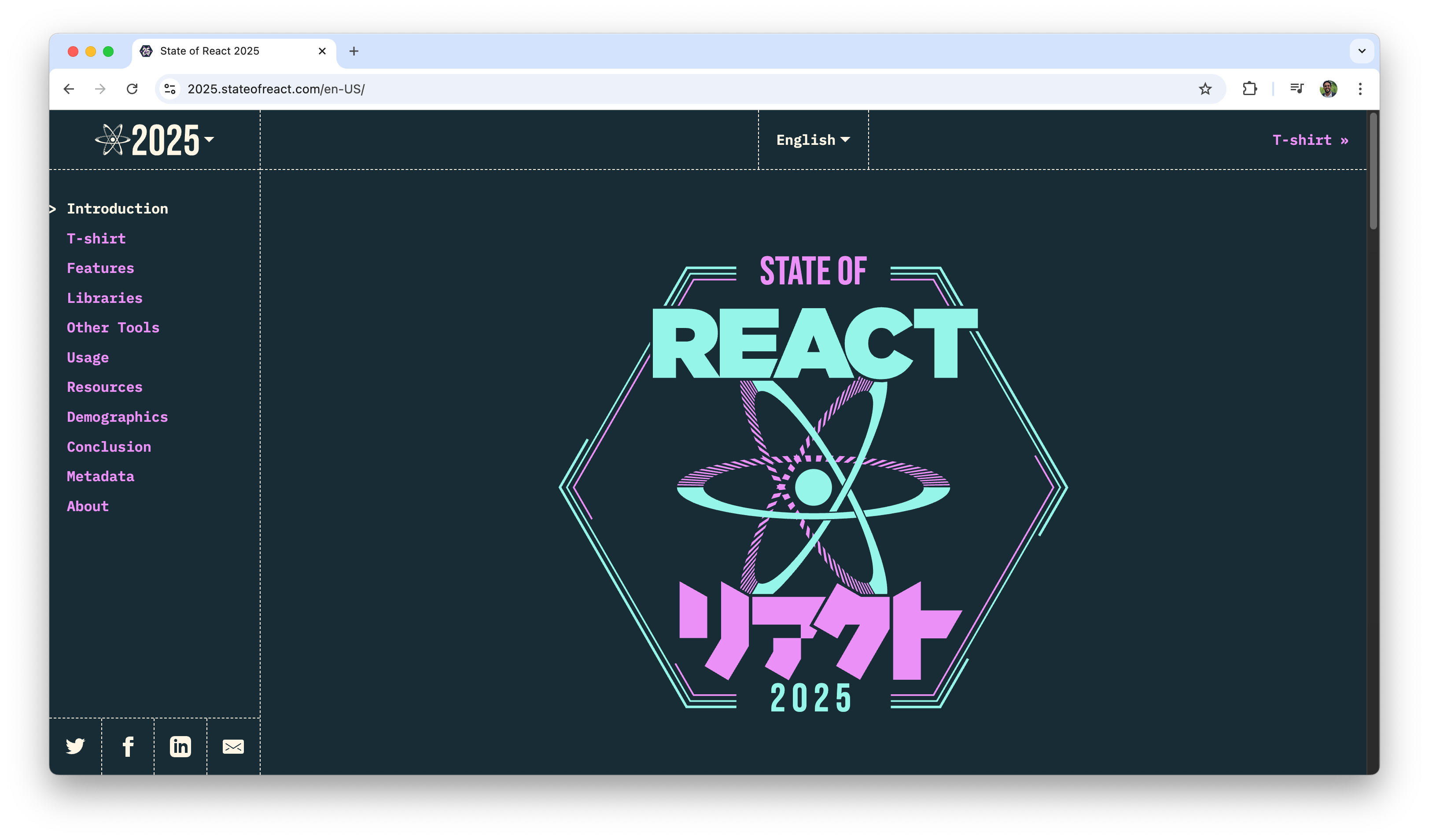Bookmark the page with the star icon
The width and height of the screenshot is (1429, 840).
point(1204,88)
